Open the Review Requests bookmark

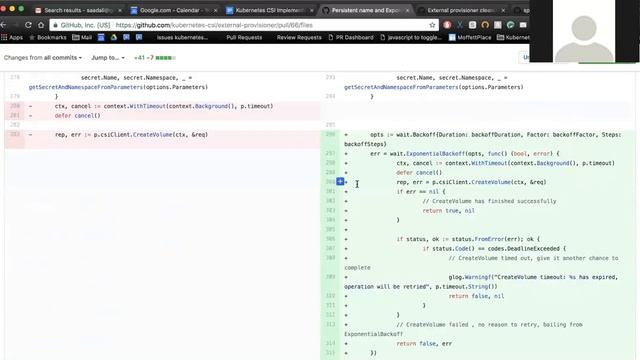point(299,37)
